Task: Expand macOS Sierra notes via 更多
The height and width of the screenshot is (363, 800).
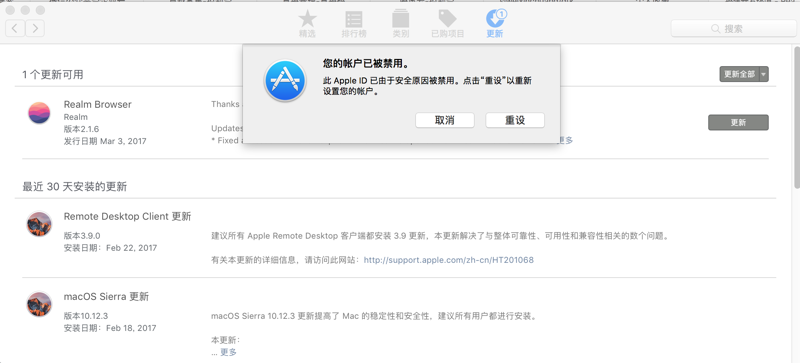Action: pos(229,352)
